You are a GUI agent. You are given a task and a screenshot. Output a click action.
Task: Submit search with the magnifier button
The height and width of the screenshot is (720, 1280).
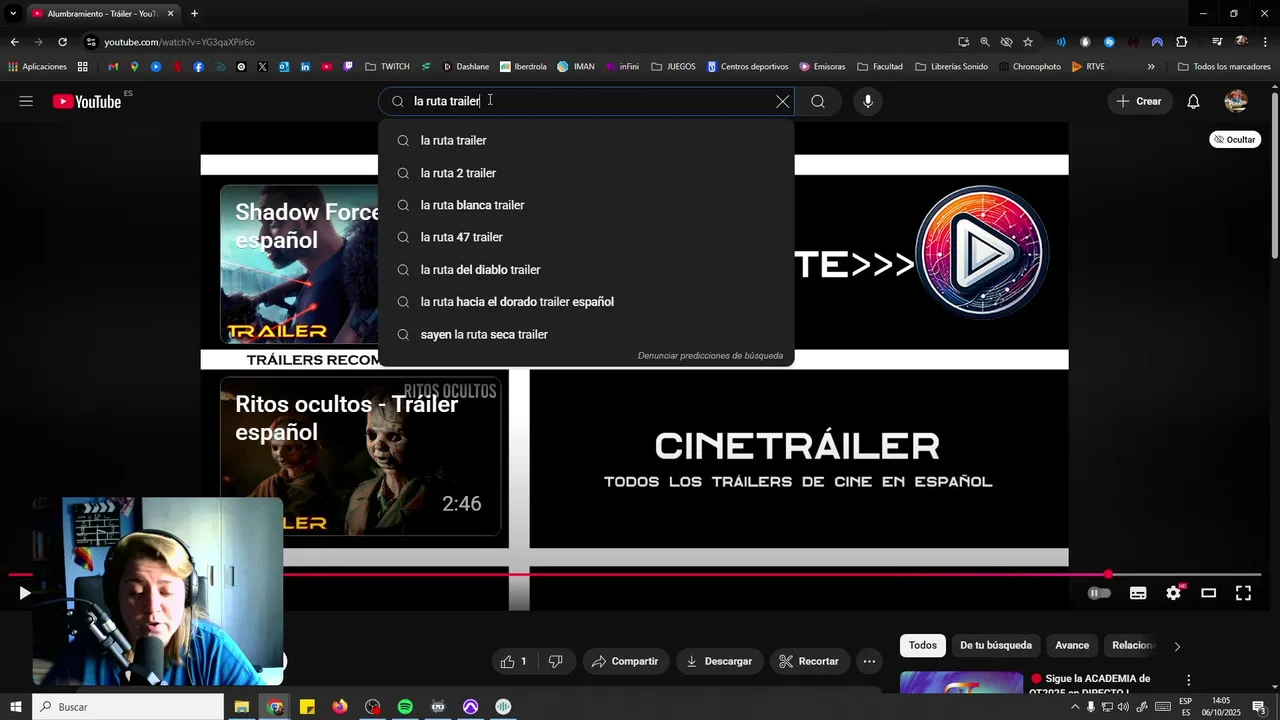(x=818, y=101)
